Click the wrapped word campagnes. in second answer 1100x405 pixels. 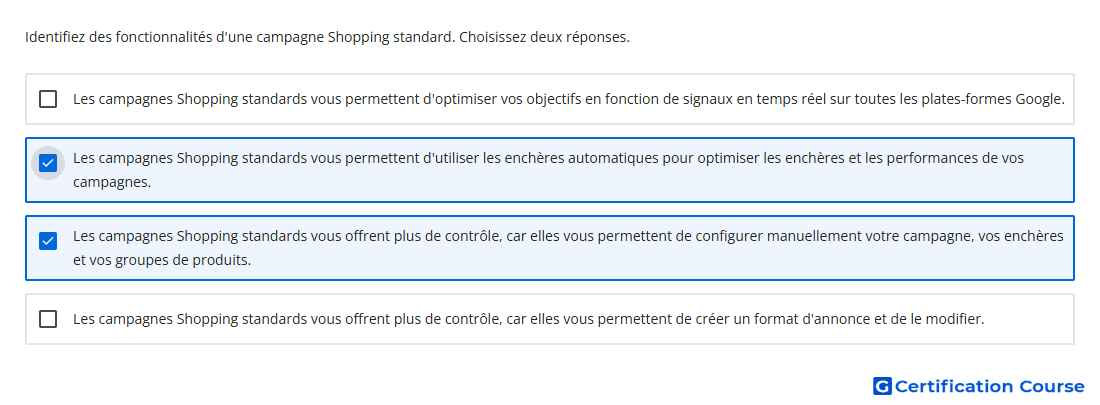[x=112, y=182]
